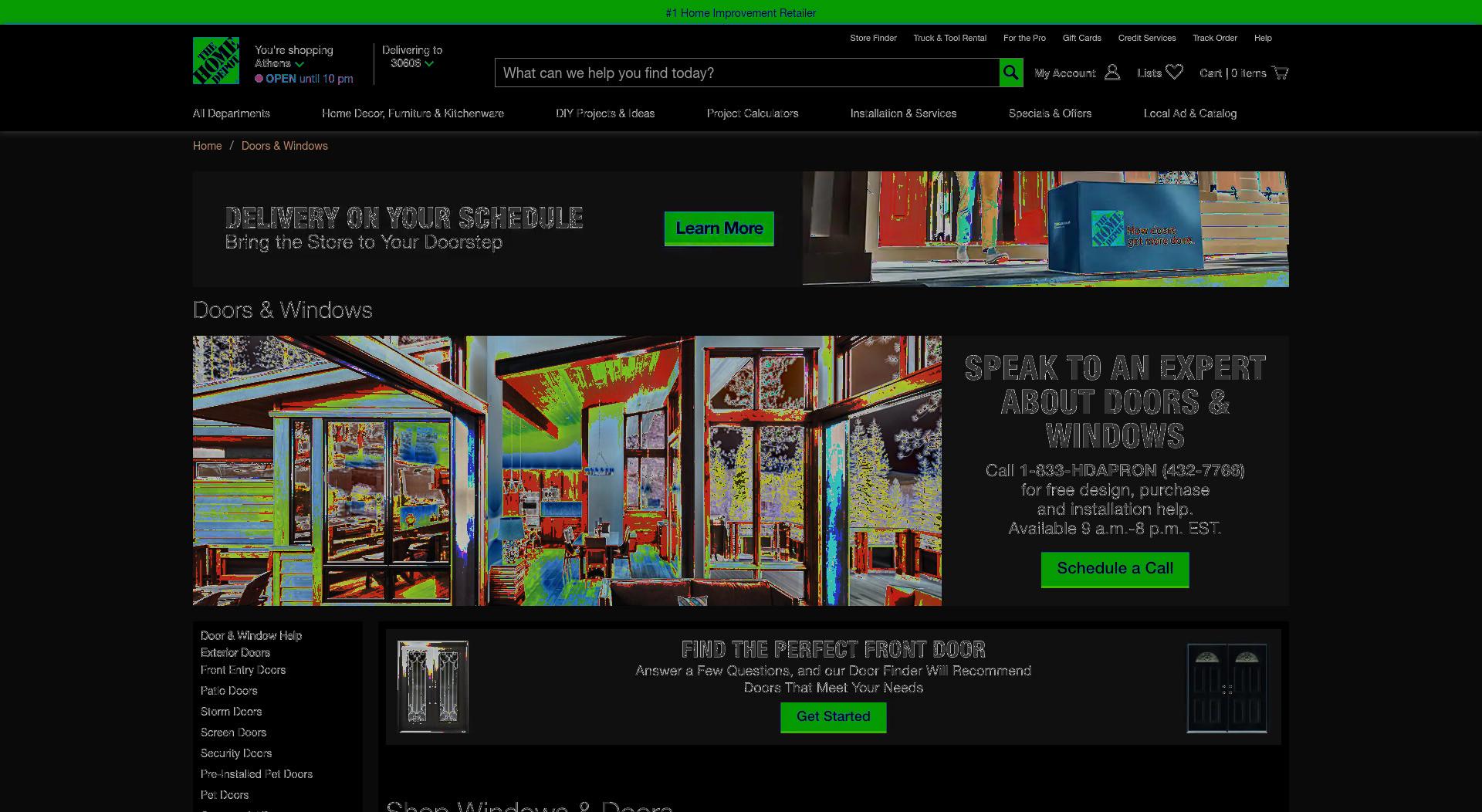Open the shopping cart icon

(x=1280, y=73)
